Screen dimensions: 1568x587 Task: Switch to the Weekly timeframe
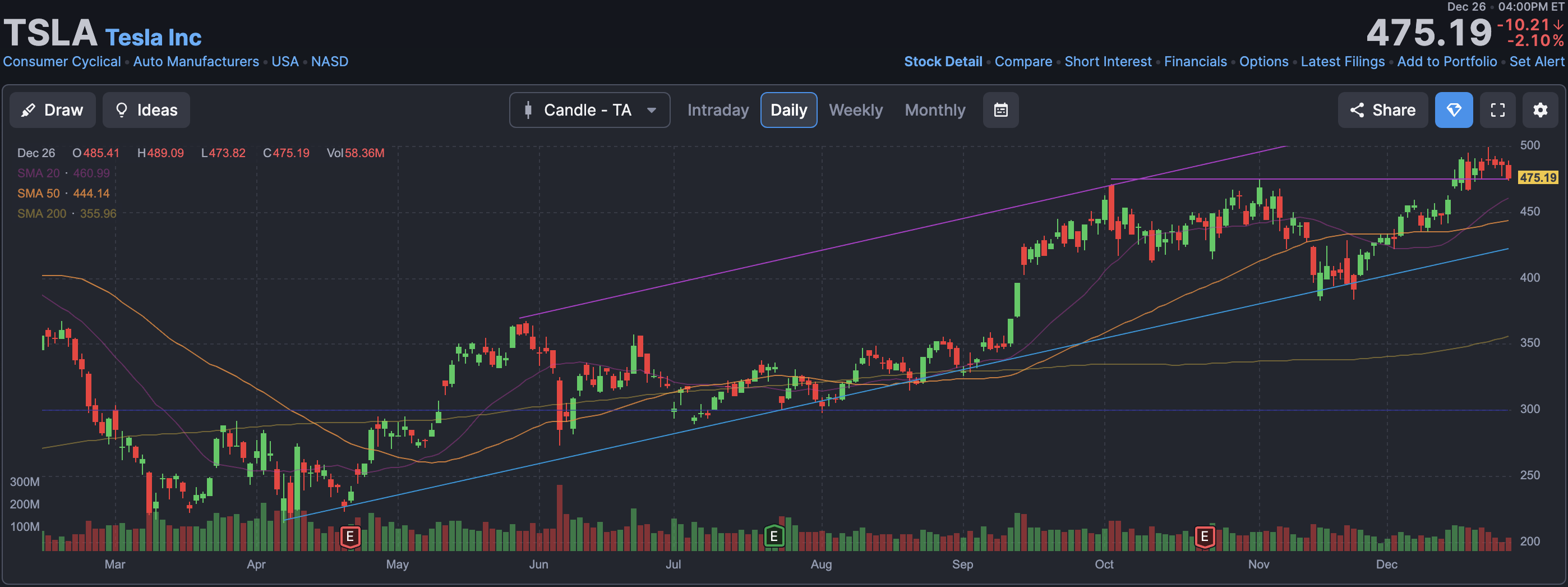(855, 110)
